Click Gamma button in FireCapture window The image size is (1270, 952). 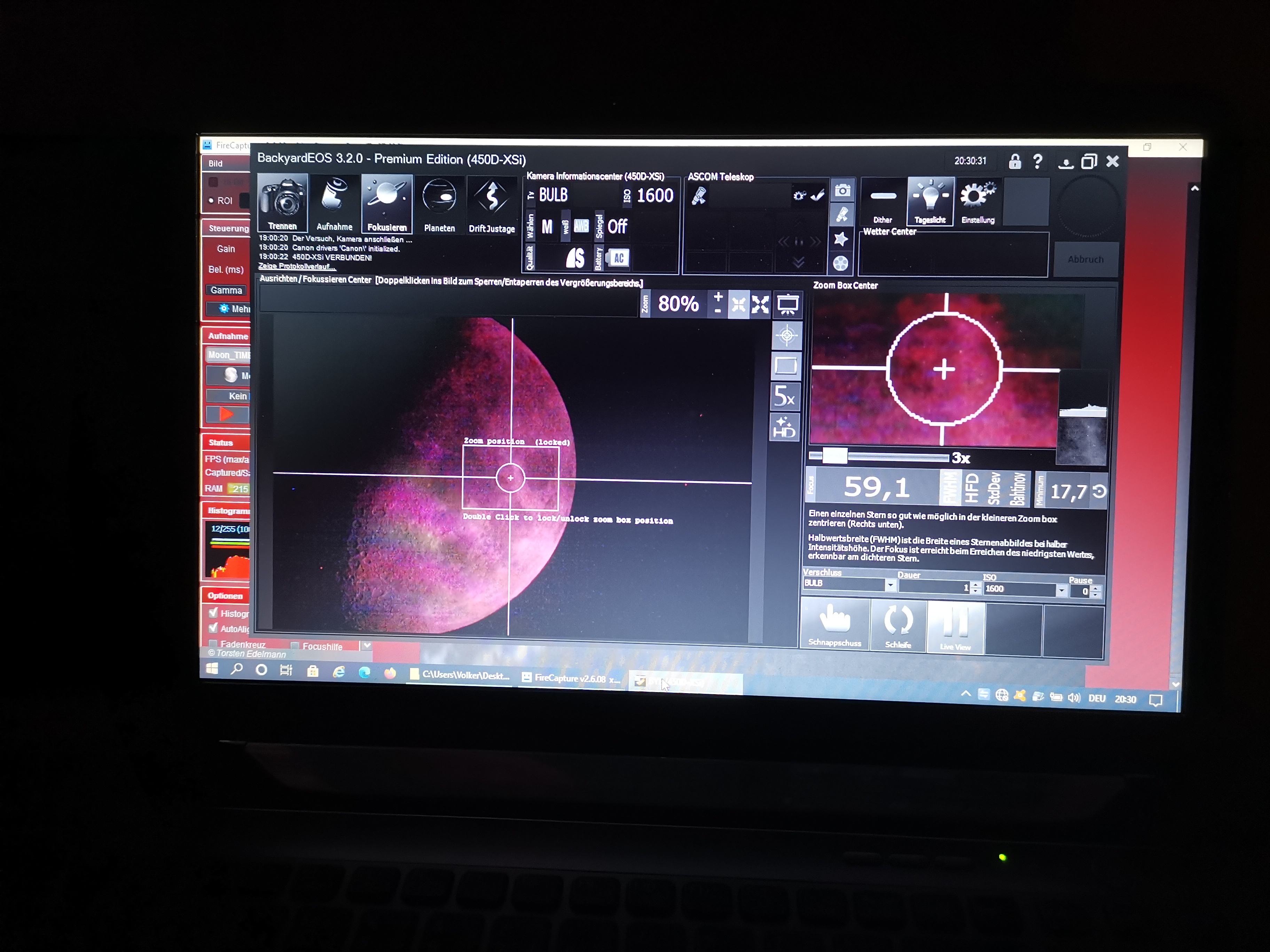[226, 290]
